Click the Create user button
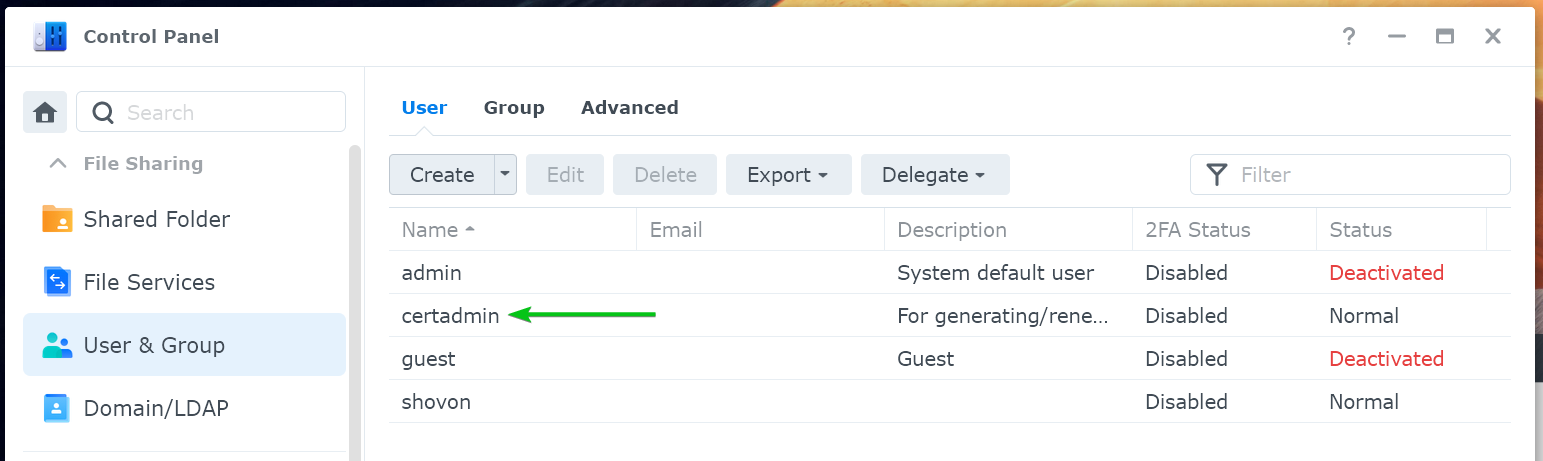 click(x=442, y=174)
